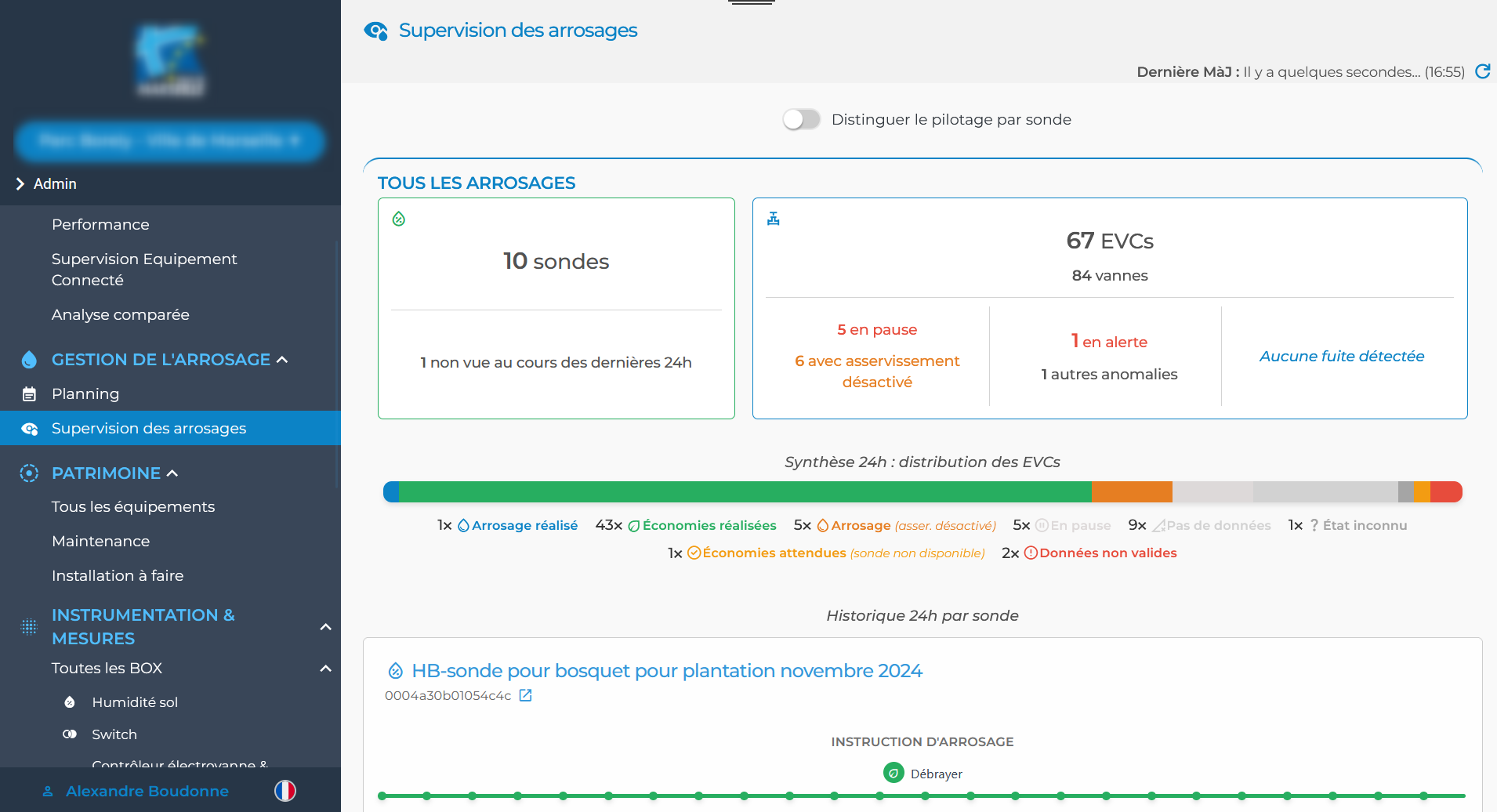
Task: Collapse the Gestion de l'arrosage section
Action: (283, 360)
